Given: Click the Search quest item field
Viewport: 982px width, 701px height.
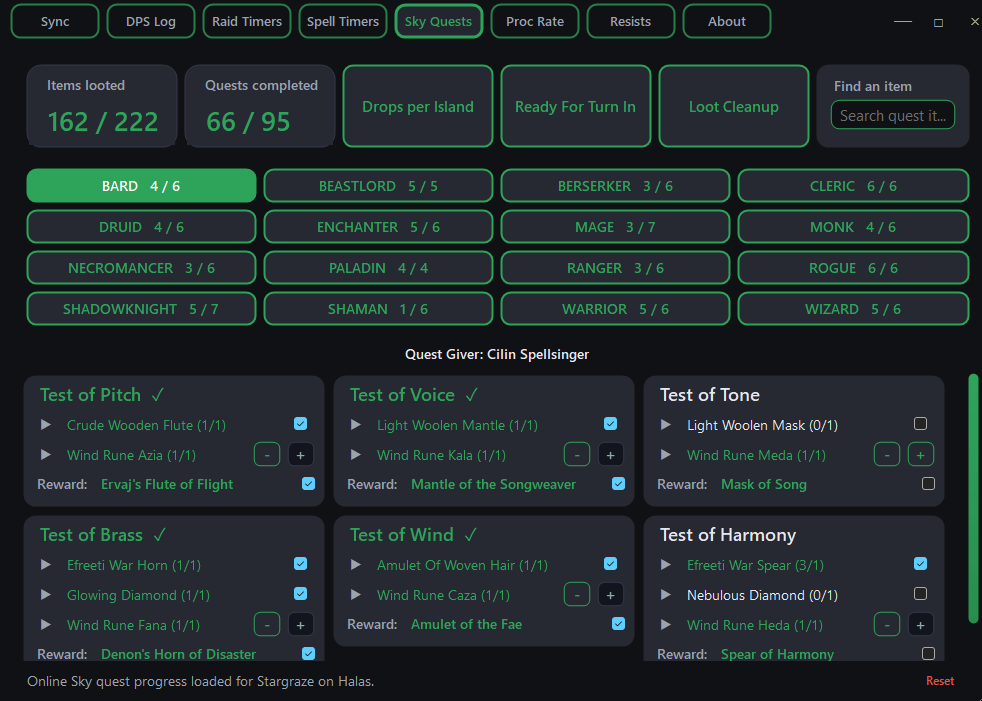Looking at the screenshot, I should pos(892,115).
